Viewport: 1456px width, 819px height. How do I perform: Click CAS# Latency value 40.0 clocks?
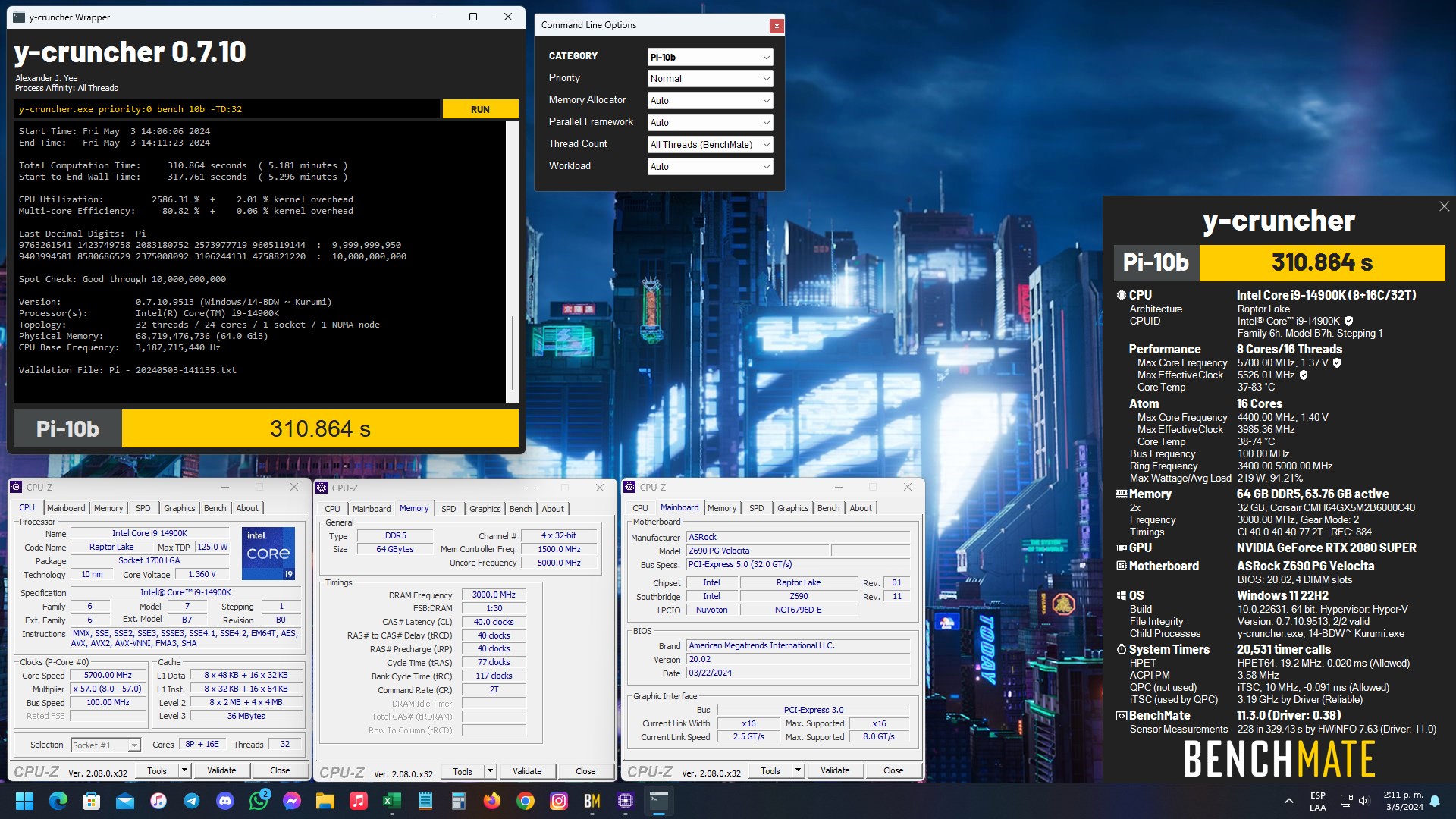(494, 622)
